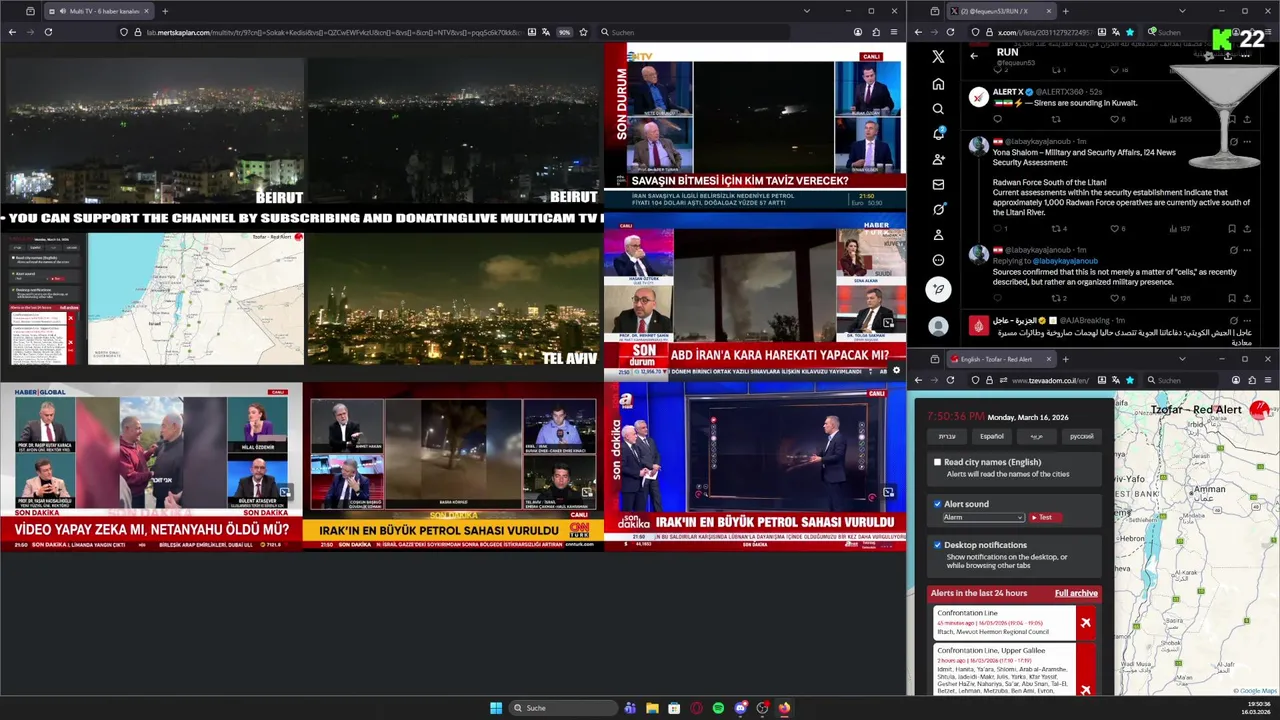Open X Profile person icon in sidebar
This screenshot has width=1280, height=720.
pyautogui.click(x=938, y=235)
